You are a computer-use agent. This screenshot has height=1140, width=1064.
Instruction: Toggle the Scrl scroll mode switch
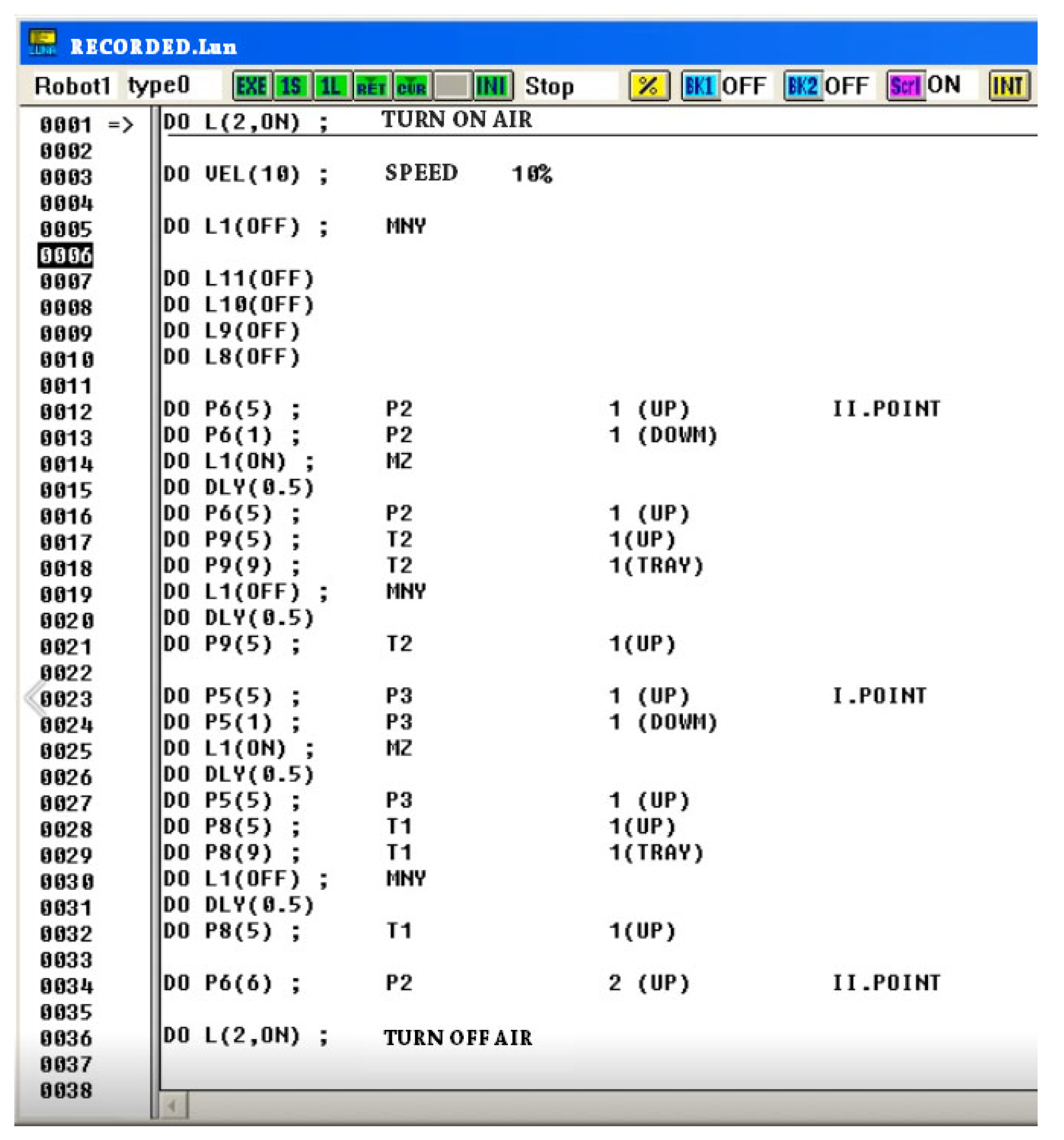(904, 86)
